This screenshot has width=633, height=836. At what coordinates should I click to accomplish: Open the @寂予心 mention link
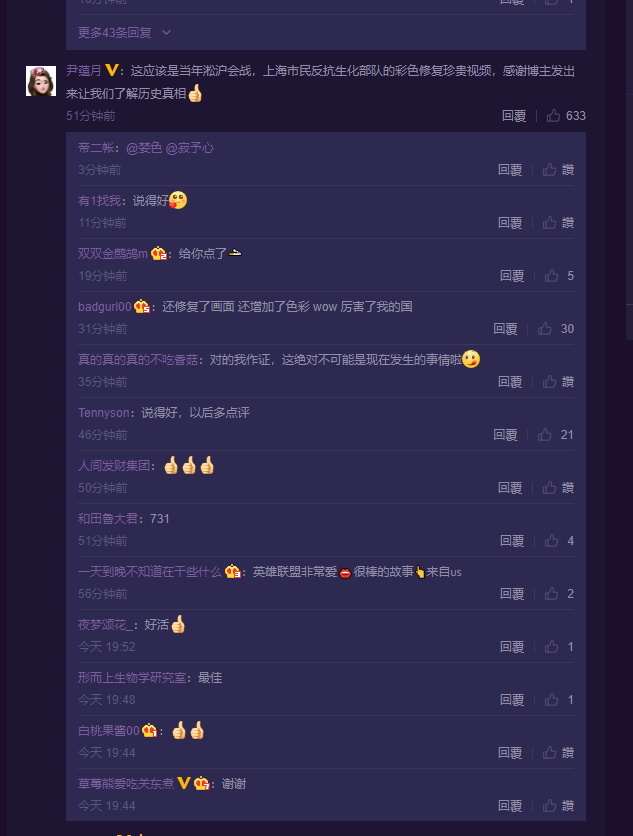point(190,148)
